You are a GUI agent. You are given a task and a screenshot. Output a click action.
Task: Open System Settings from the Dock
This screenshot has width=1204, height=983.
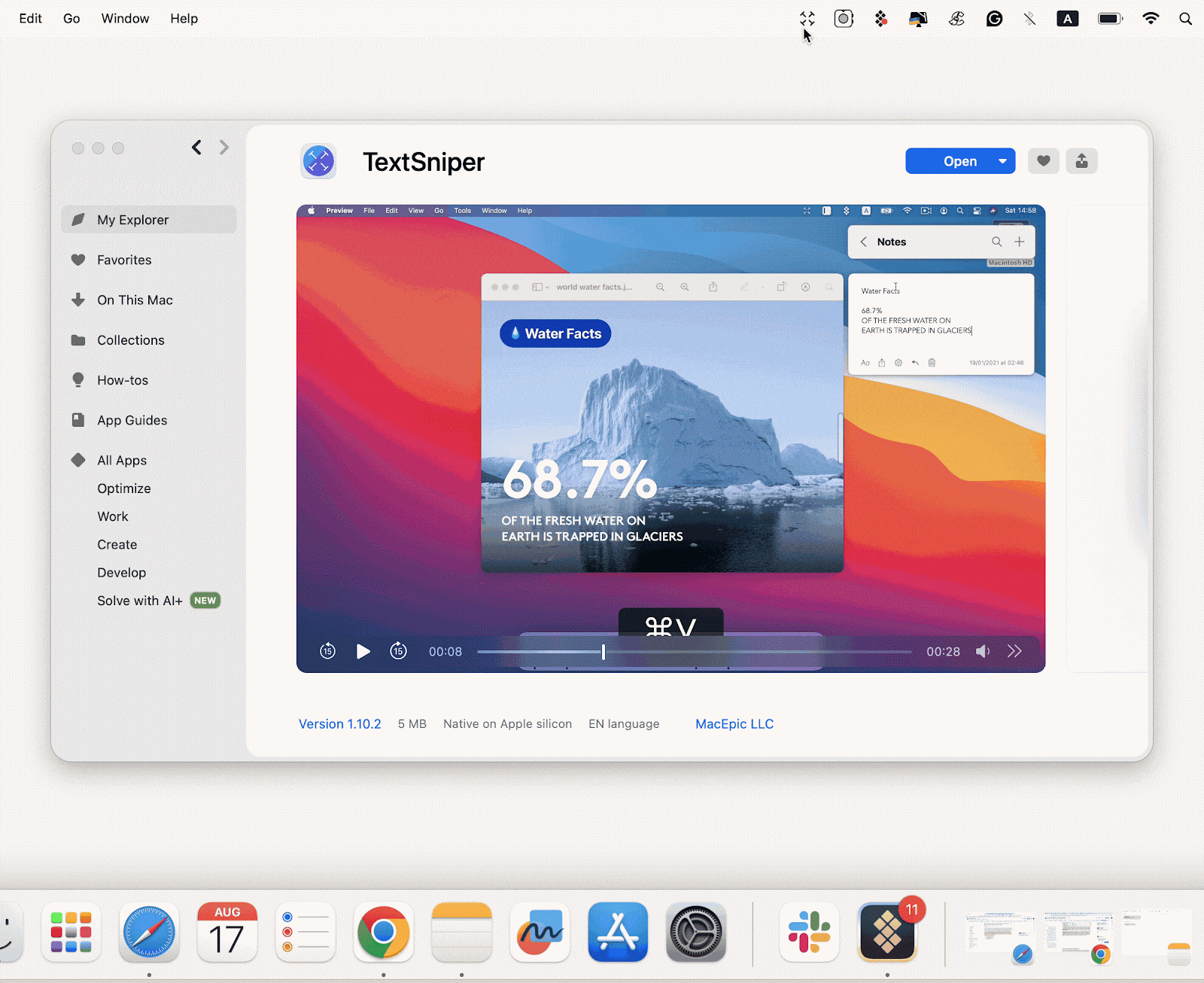[x=696, y=932]
